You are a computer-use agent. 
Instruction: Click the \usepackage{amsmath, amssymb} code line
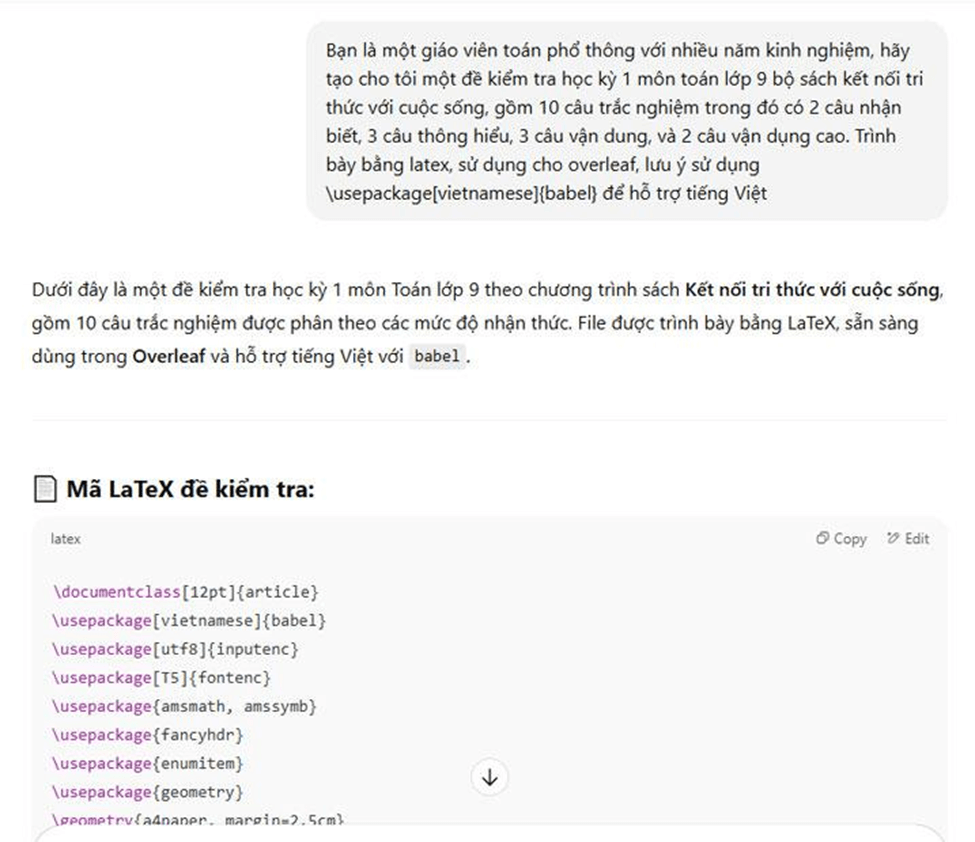point(185,707)
